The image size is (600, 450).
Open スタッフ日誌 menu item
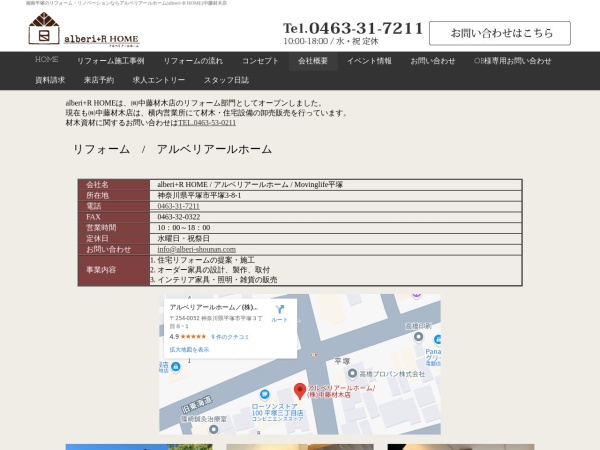click(227, 80)
